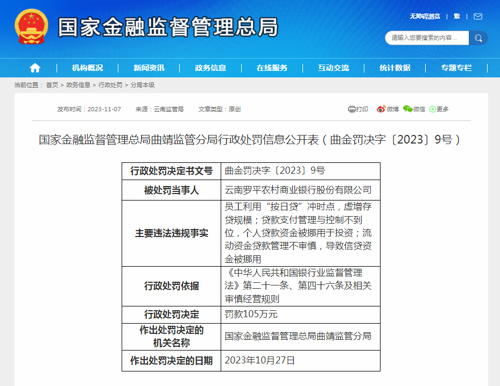This screenshot has height=386, width=500.
Task: Focus the site search input field
Action: 427,38
